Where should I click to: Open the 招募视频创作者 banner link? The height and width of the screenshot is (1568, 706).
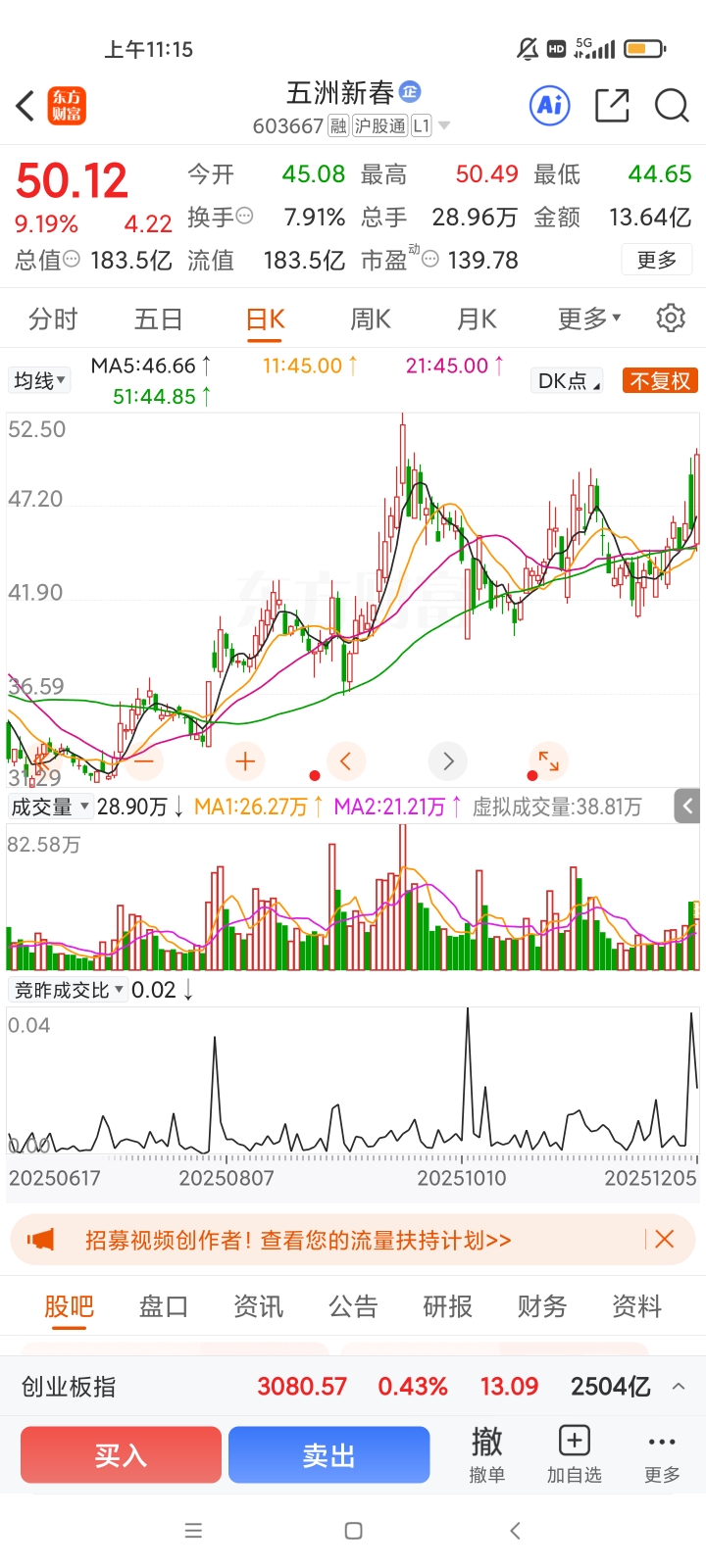tap(298, 1240)
